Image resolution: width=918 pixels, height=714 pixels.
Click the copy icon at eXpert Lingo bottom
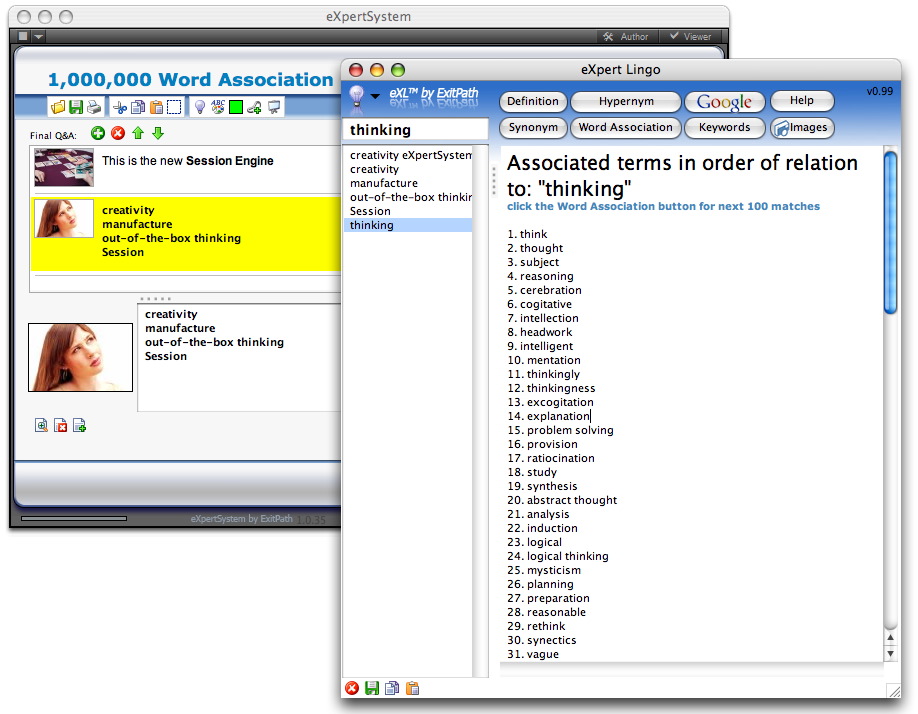tap(392, 688)
